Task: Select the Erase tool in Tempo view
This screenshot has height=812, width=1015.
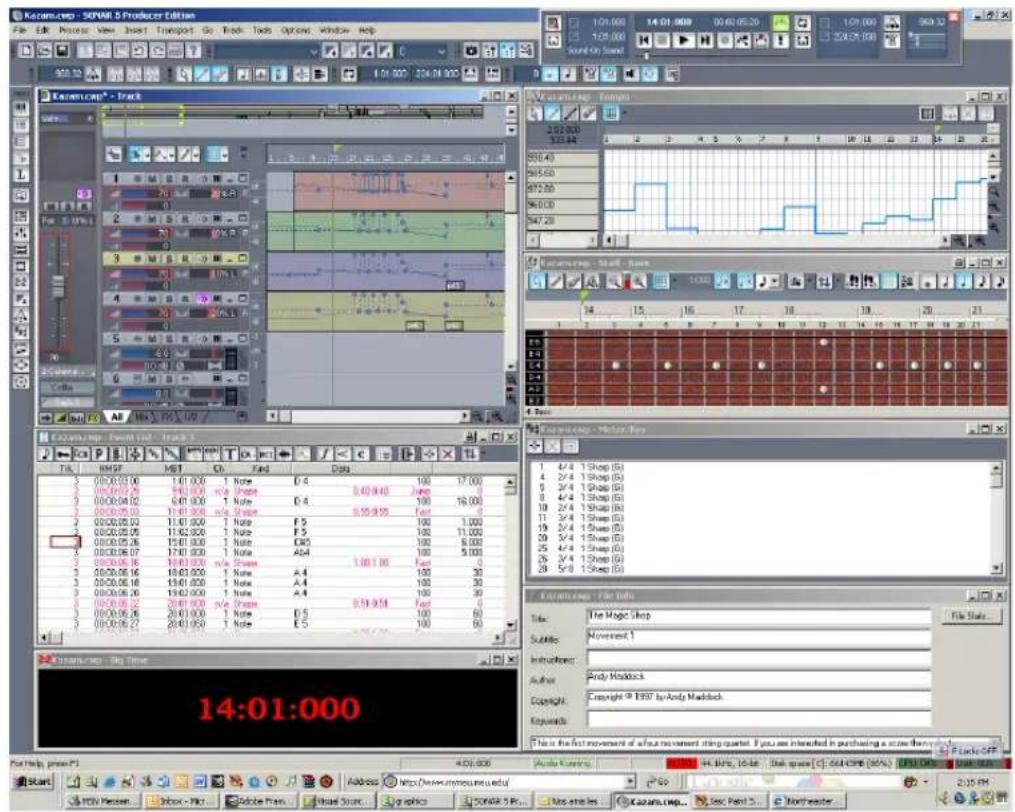Action: click(x=588, y=114)
